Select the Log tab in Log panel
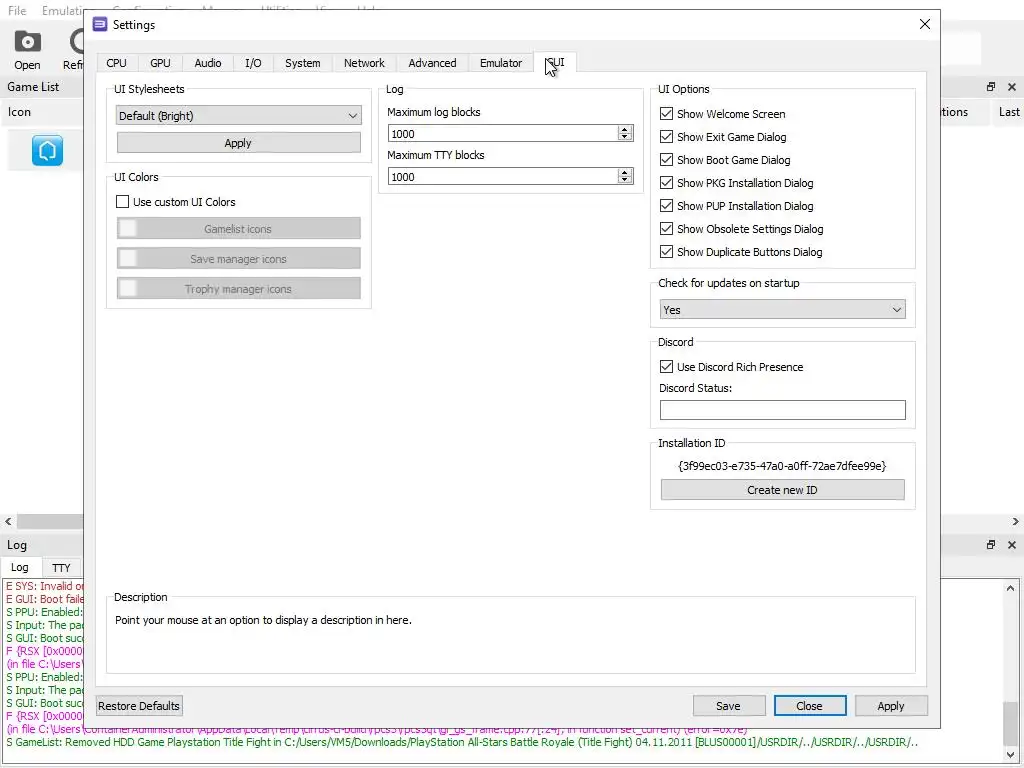1024x768 pixels. click(x=20, y=568)
